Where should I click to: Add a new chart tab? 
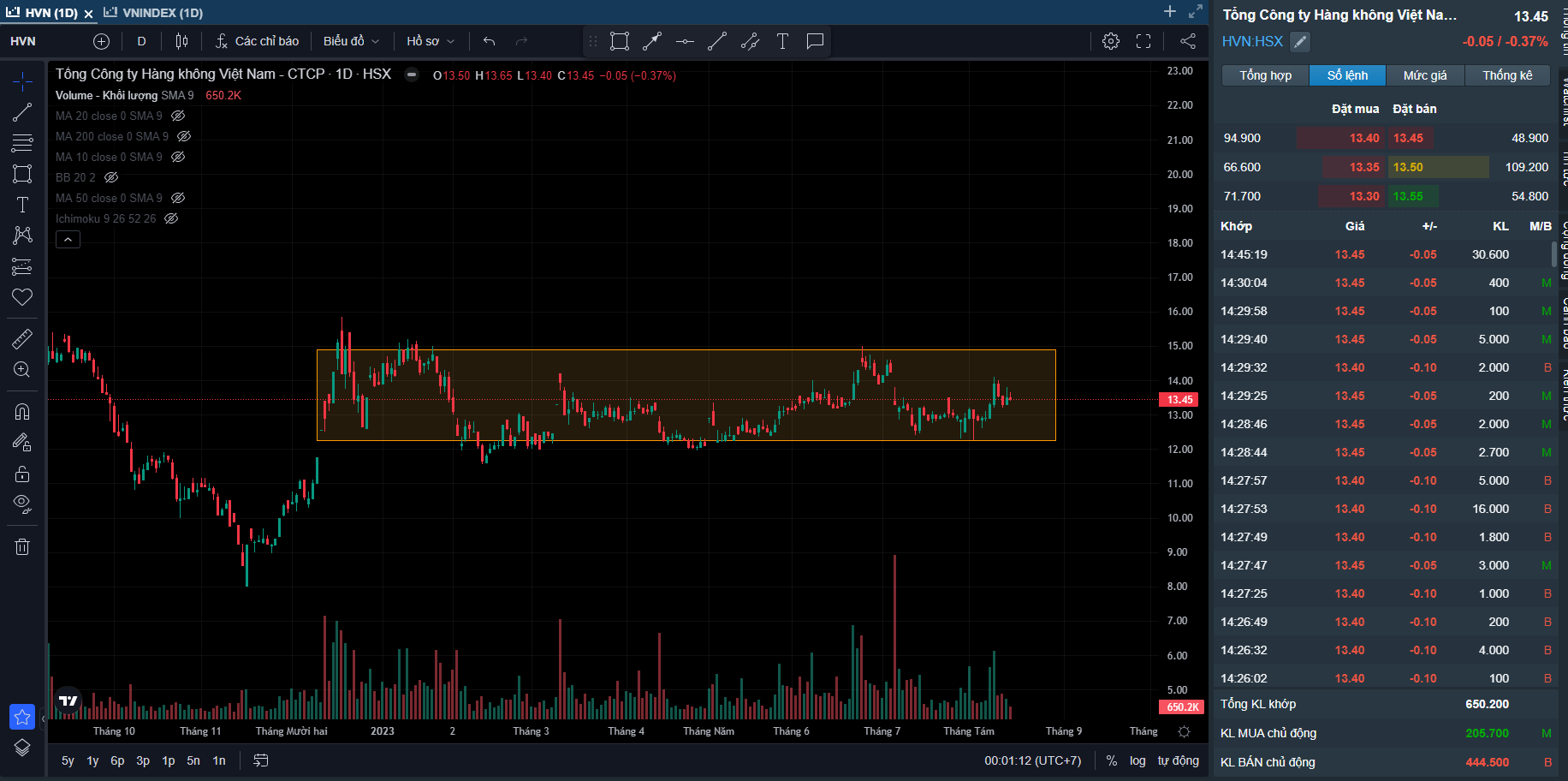[x=1170, y=11]
